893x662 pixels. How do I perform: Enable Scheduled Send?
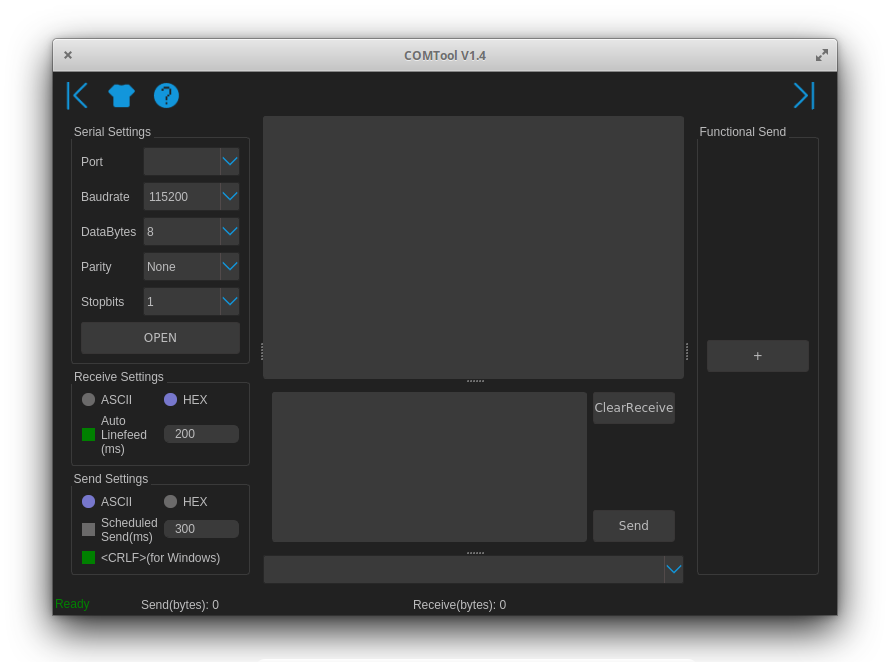[88, 529]
